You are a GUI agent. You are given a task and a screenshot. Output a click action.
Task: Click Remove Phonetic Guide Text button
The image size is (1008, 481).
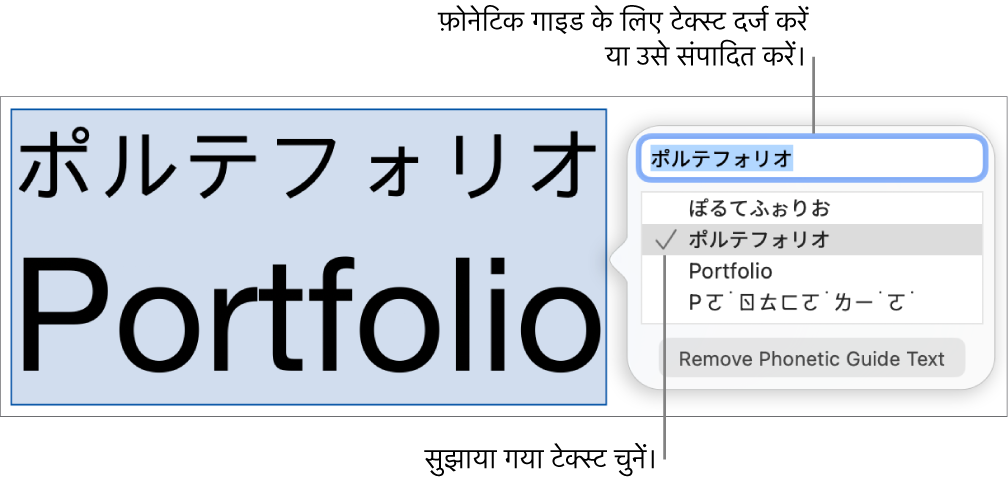pyautogui.click(x=812, y=358)
